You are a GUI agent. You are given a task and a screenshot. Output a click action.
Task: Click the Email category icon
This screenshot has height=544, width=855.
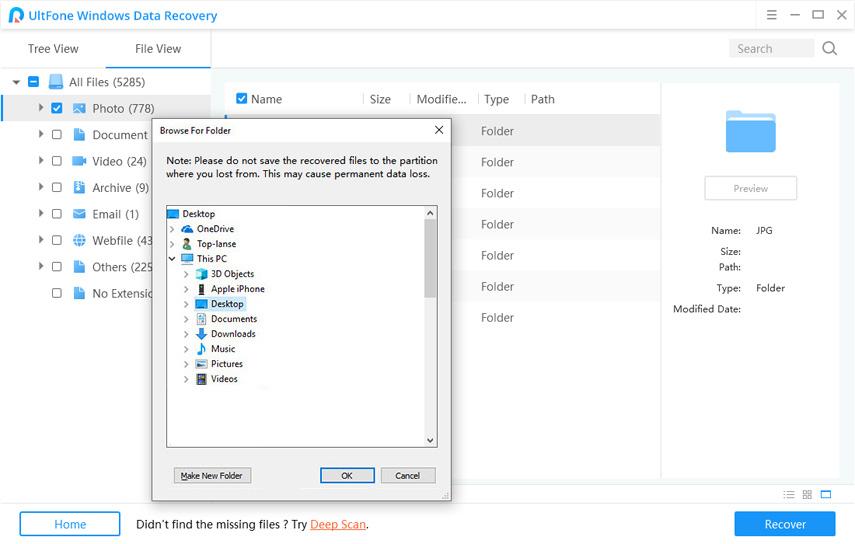coord(79,214)
